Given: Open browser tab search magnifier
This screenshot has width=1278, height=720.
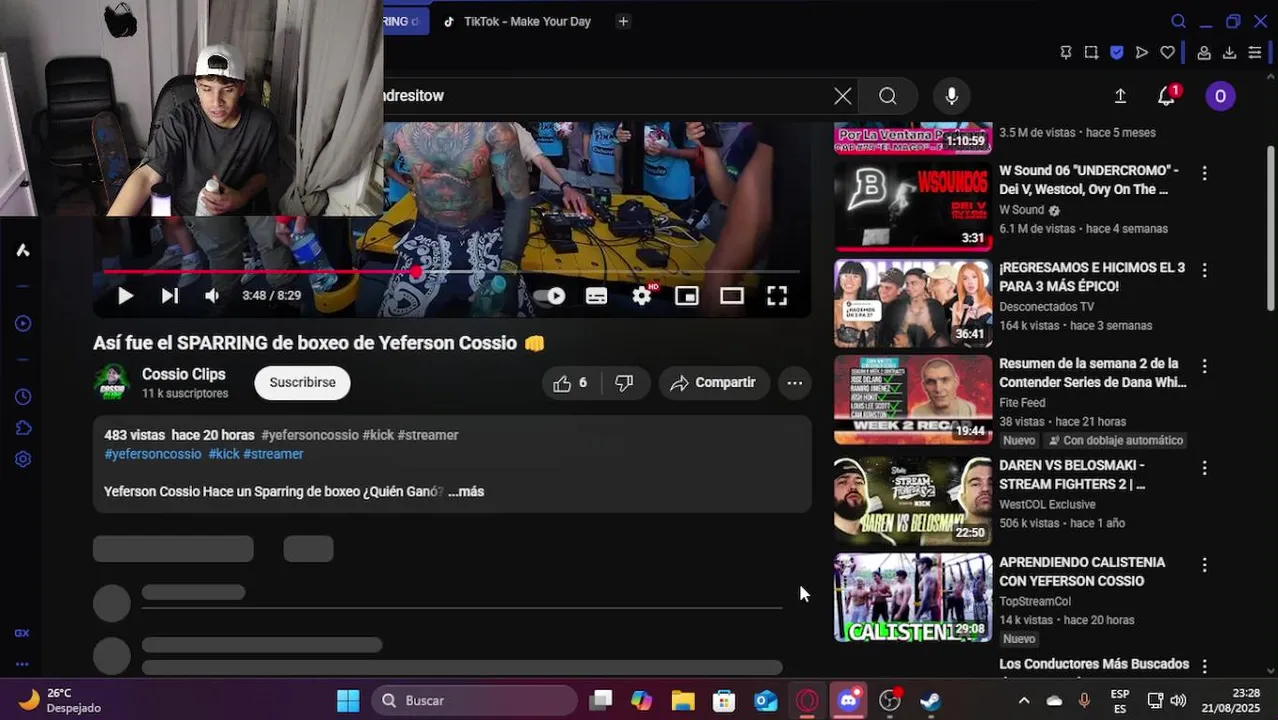Looking at the screenshot, I should 1178,21.
